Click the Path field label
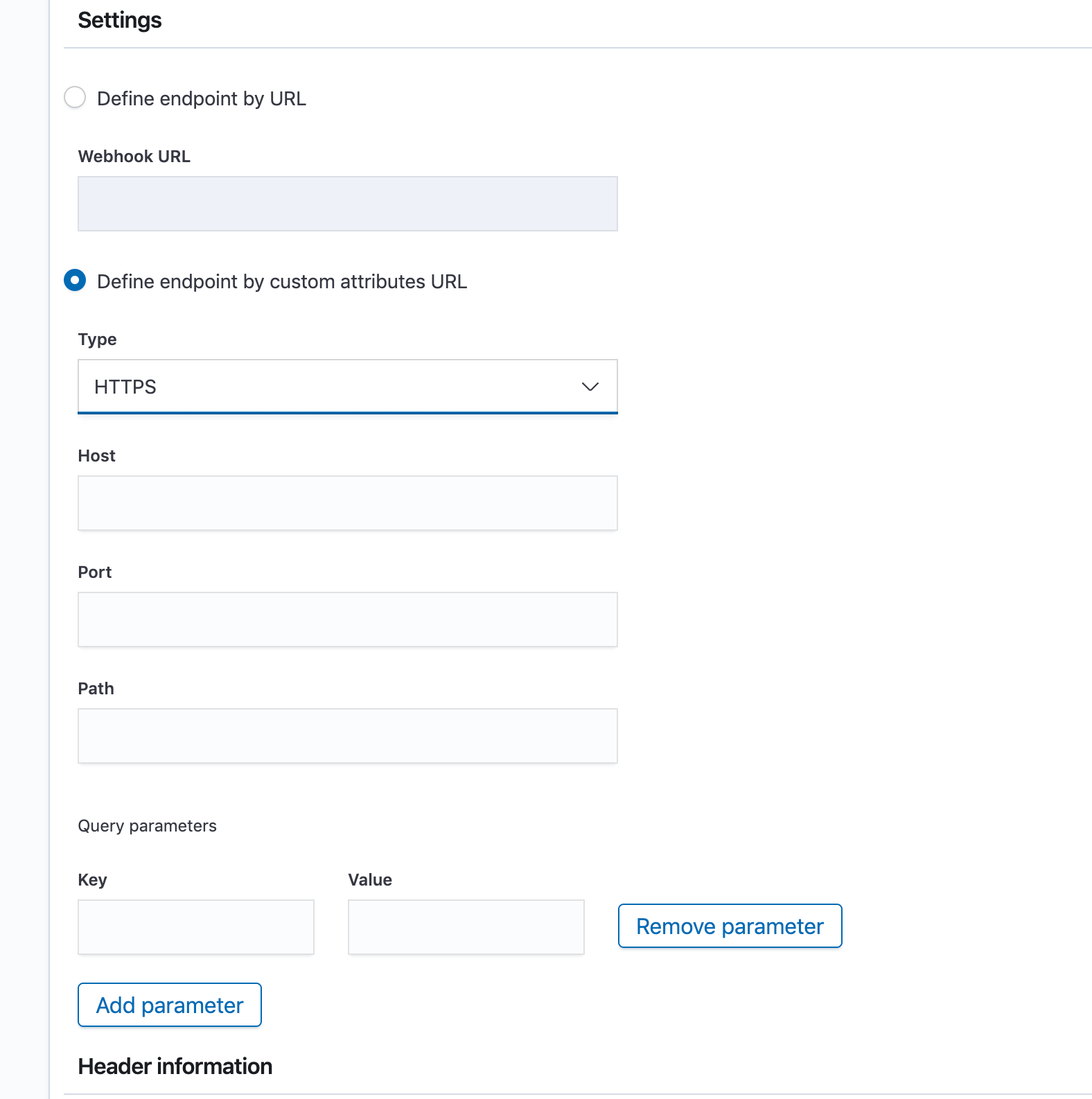Screen dimensions: 1092x1099 point(96,689)
